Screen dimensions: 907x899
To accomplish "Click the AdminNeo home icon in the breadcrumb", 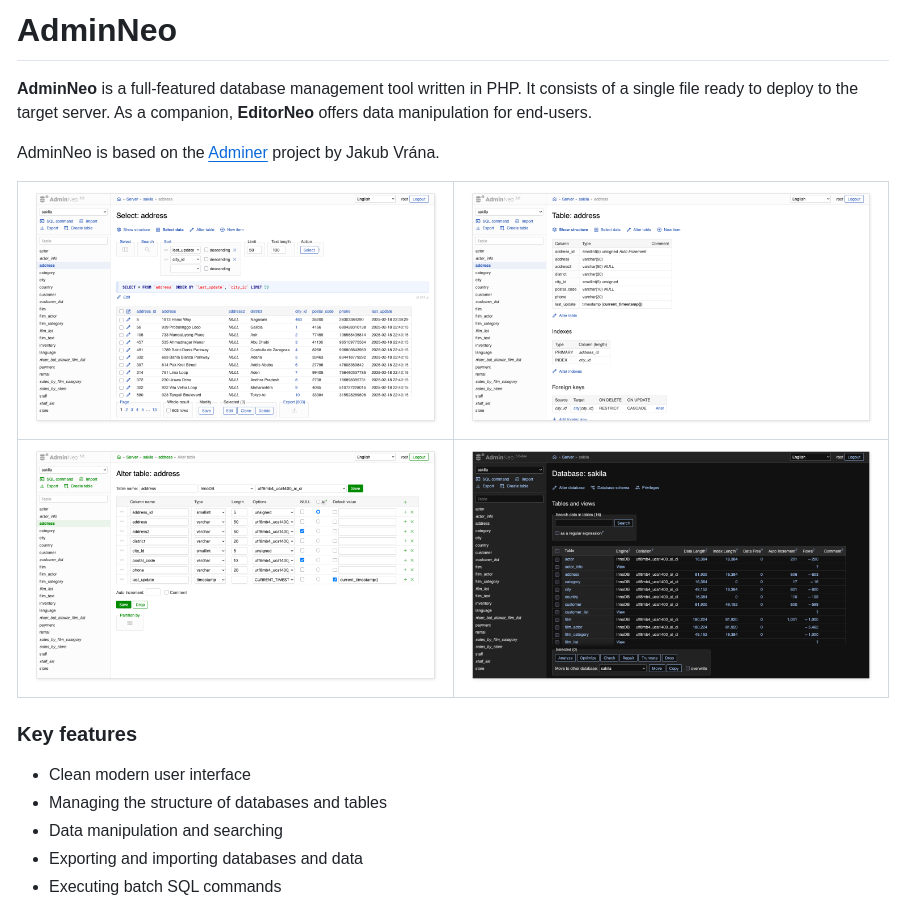I will pyautogui.click(x=117, y=200).
